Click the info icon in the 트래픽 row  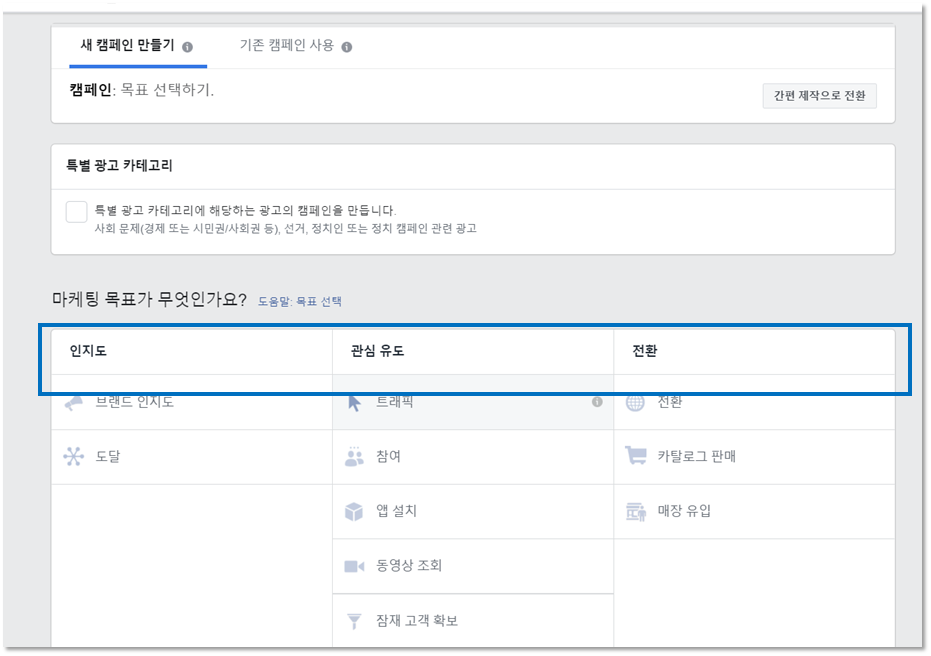pos(597,402)
